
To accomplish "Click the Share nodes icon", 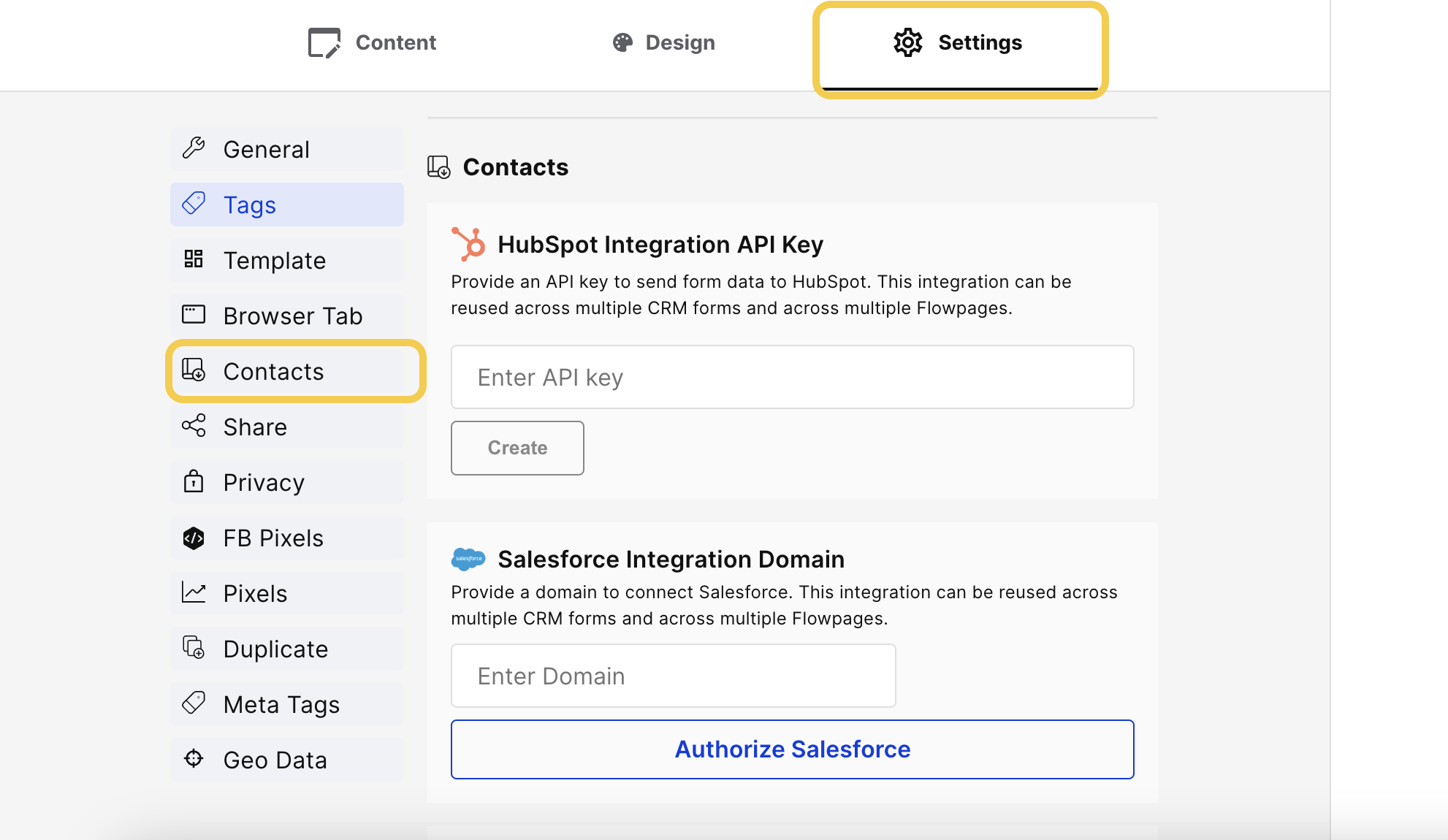I will tap(194, 425).
